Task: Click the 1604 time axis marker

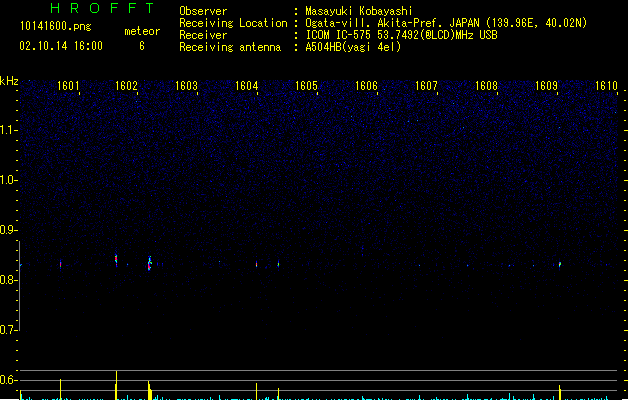Action: pyautogui.click(x=246, y=86)
